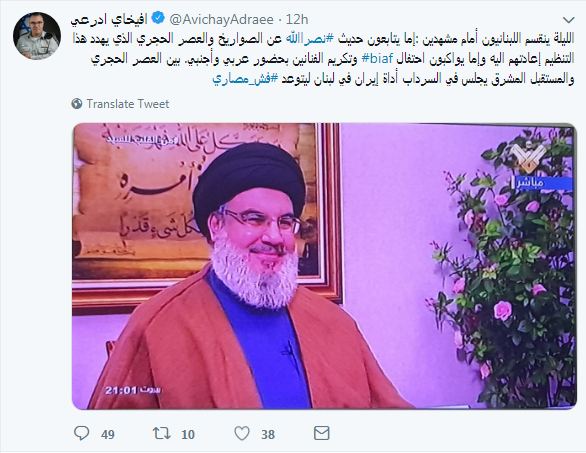Viewport: 586px width, 453px height.
Task: Click the likes count 38
Action: click(x=268, y=434)
